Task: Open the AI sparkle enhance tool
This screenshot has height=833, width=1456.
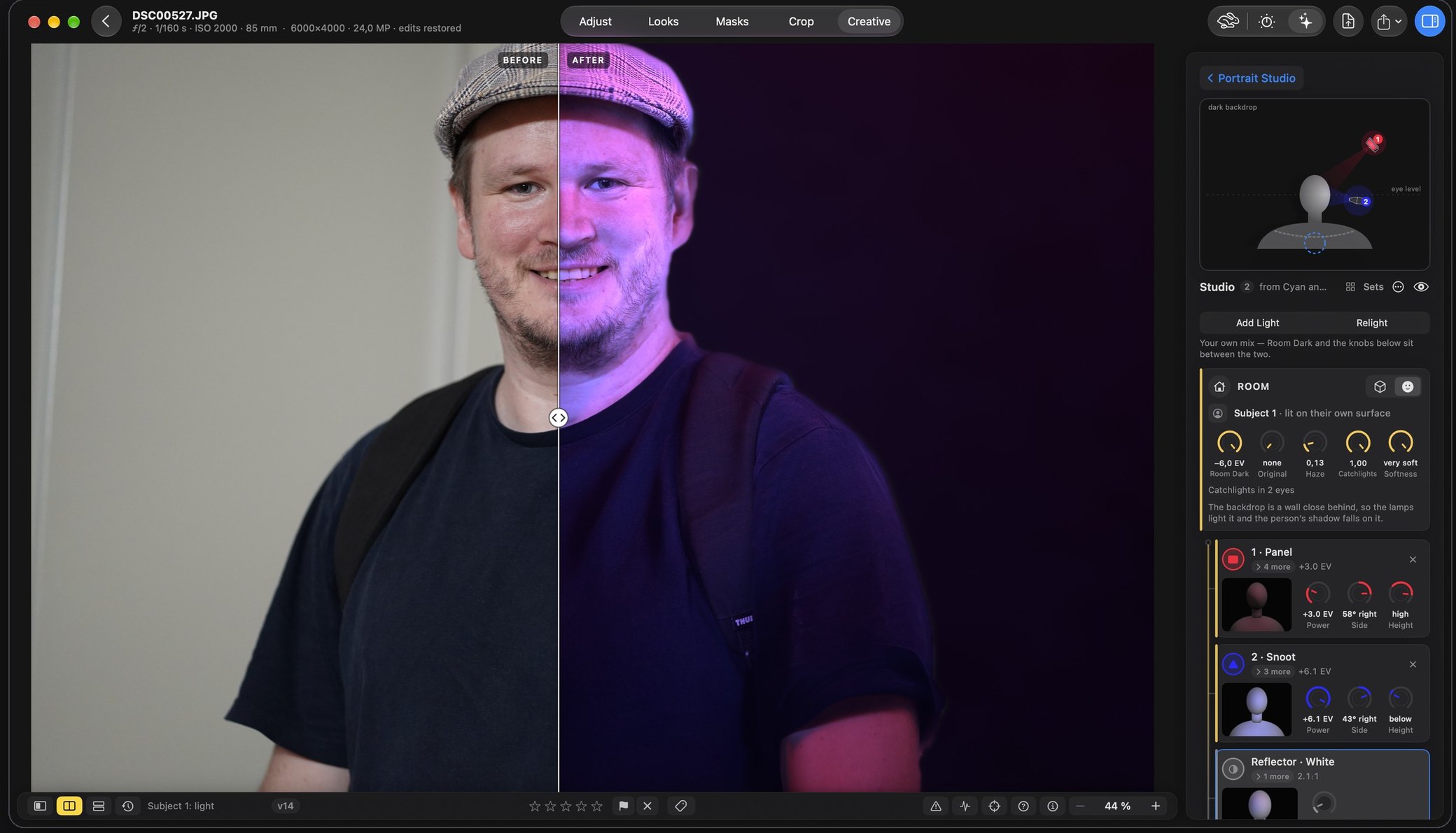Action: click(1305, 21)
